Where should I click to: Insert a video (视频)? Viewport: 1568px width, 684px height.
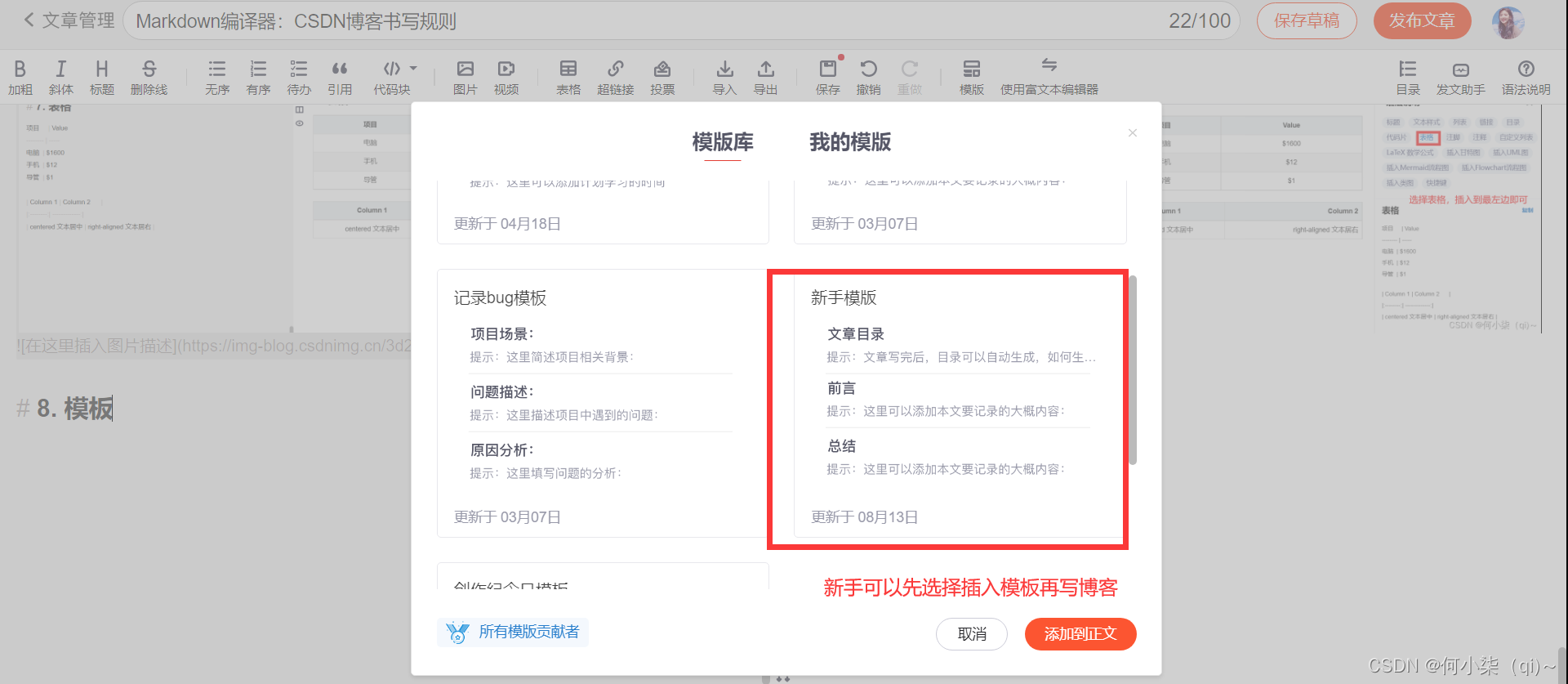(x=506, y=78)
